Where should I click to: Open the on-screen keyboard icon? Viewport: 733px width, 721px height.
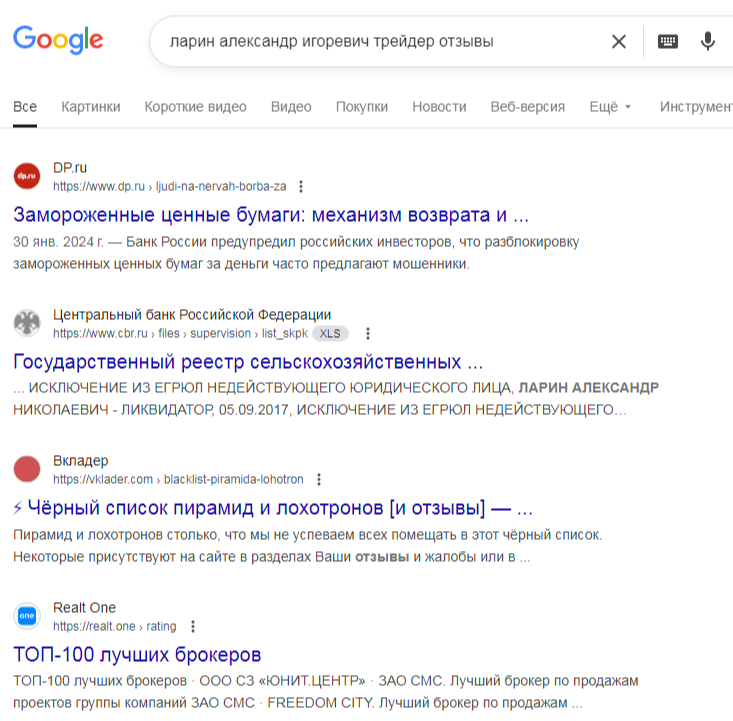tap(667, 42)
